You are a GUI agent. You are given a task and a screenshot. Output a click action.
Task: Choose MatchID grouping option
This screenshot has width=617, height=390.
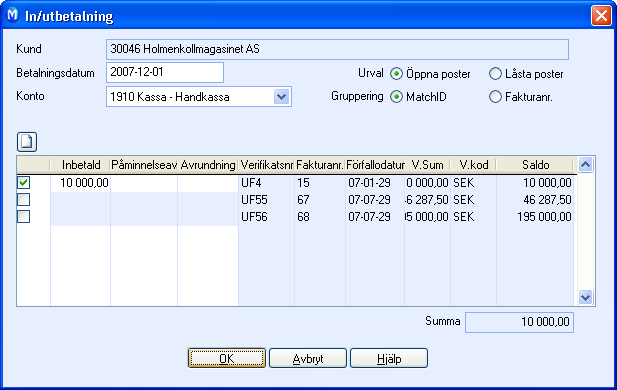click(396, 97)
